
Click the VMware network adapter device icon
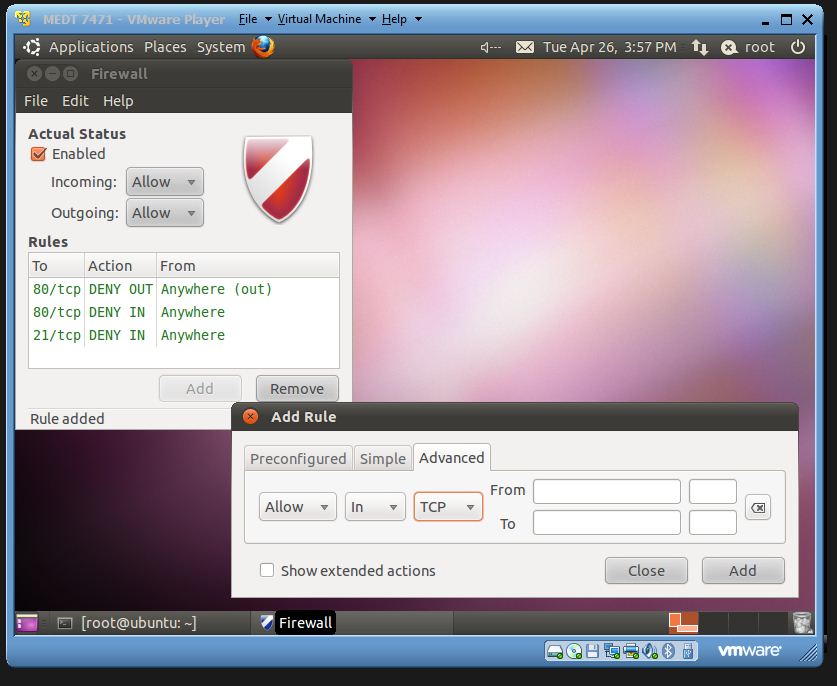click(x=612, y=651)
